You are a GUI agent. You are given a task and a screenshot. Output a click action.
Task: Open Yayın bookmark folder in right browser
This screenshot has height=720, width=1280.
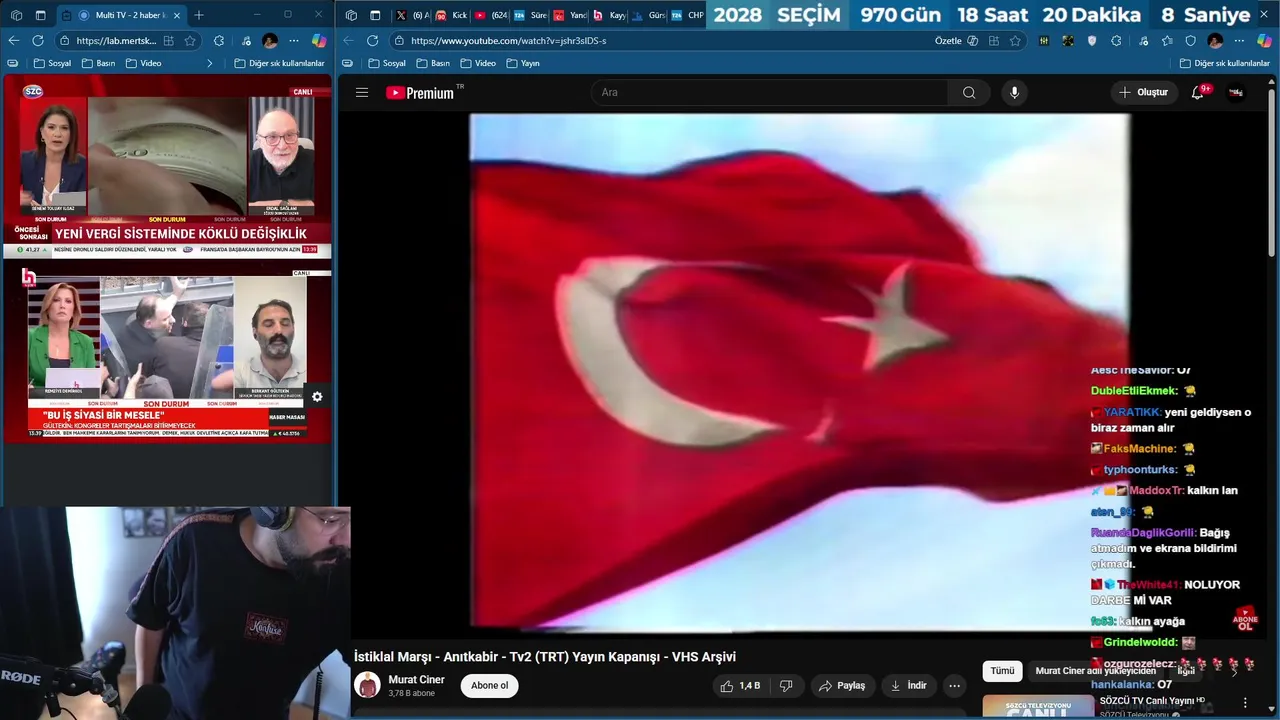[x=523, y=63]
